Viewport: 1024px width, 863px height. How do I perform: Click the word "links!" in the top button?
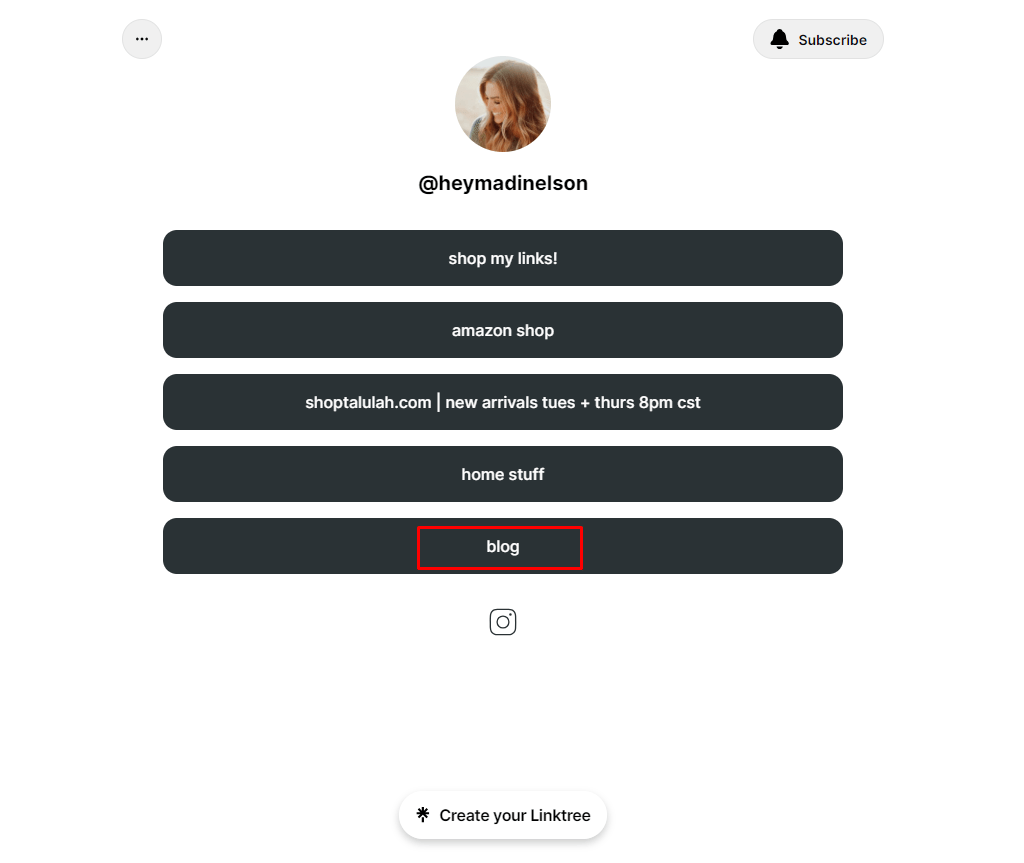[x=537, y=259]
